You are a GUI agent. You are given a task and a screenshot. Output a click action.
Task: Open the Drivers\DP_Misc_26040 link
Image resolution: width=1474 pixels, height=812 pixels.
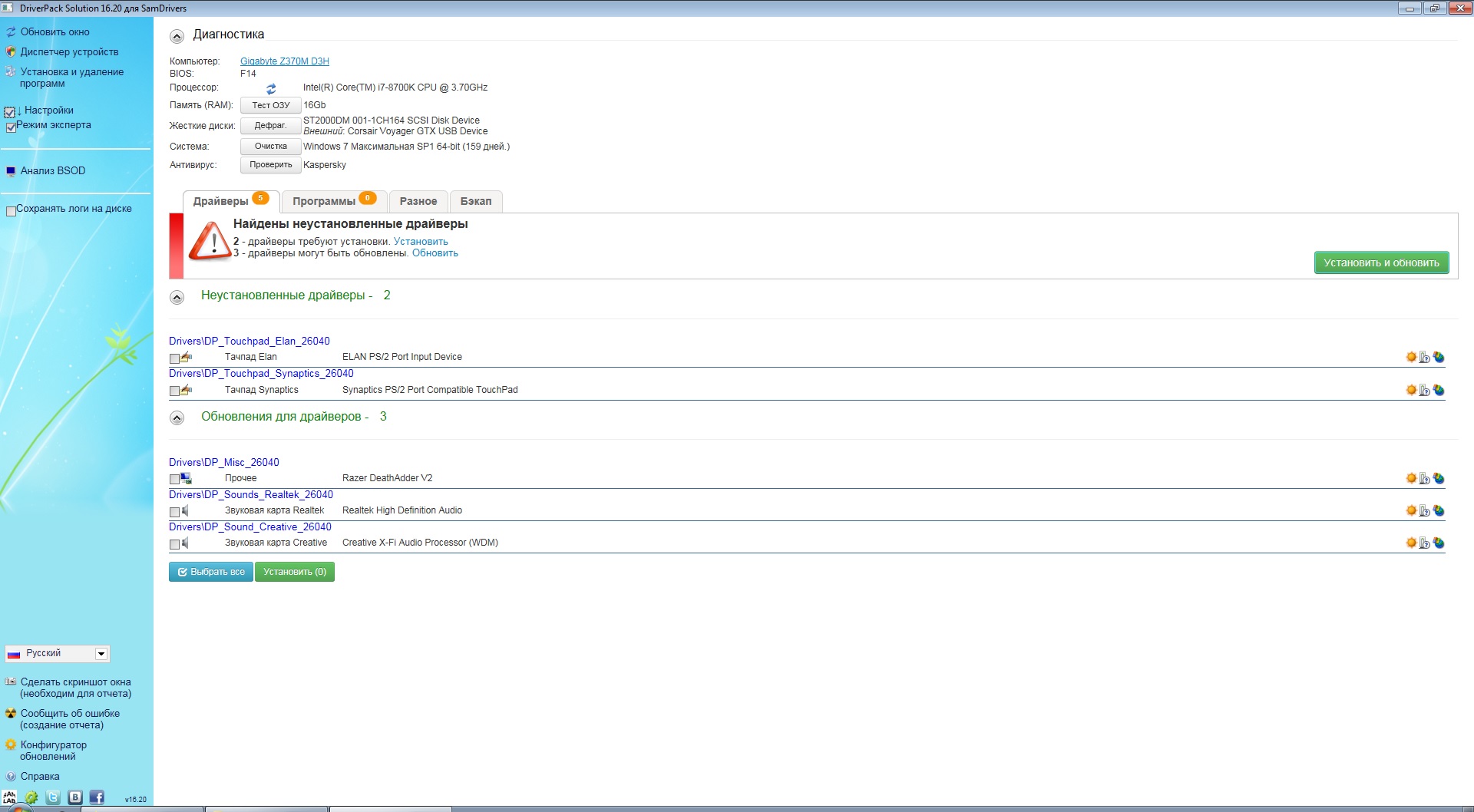click(224, 462)
